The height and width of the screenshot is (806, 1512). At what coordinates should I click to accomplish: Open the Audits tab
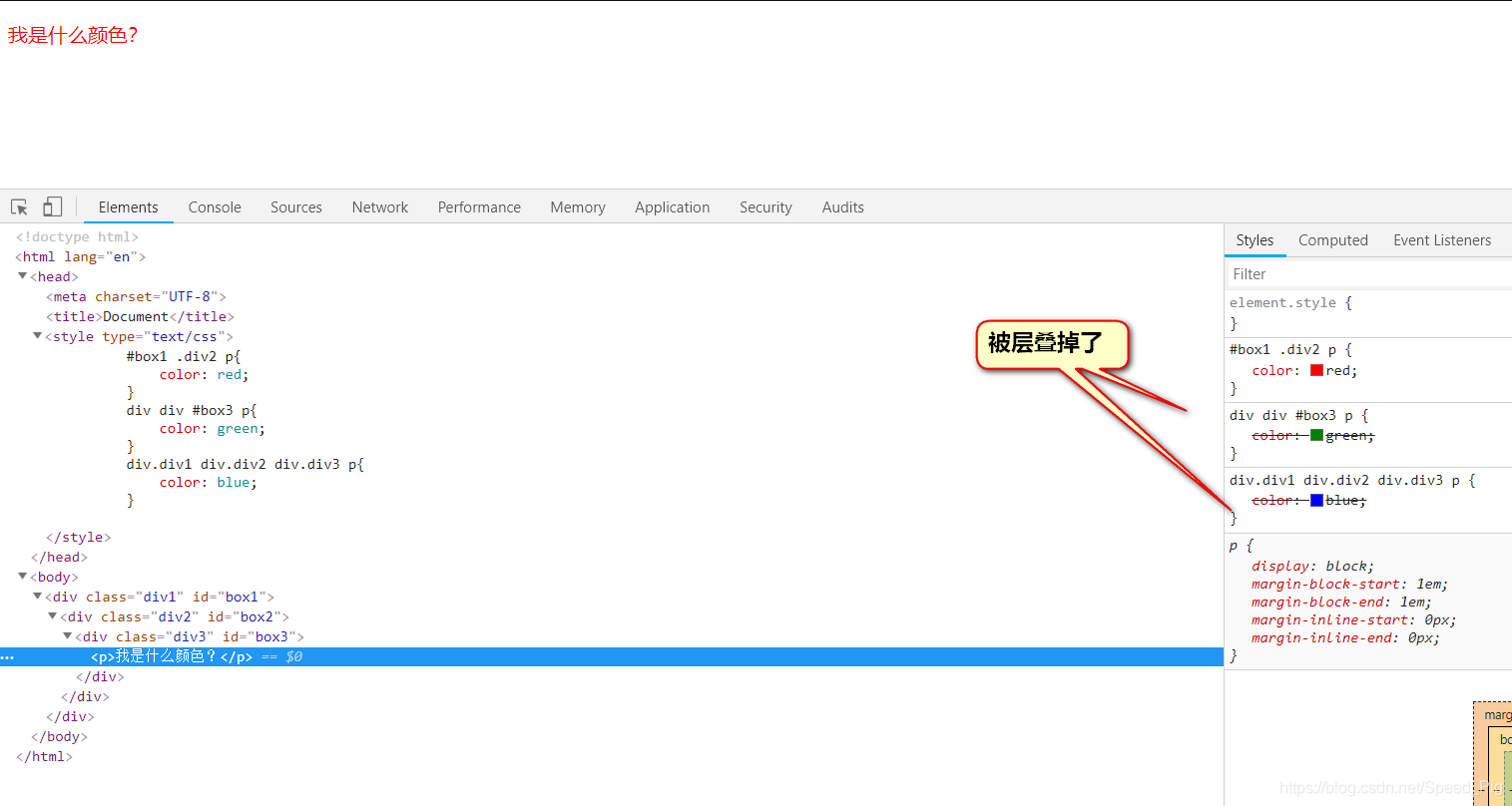843,207
